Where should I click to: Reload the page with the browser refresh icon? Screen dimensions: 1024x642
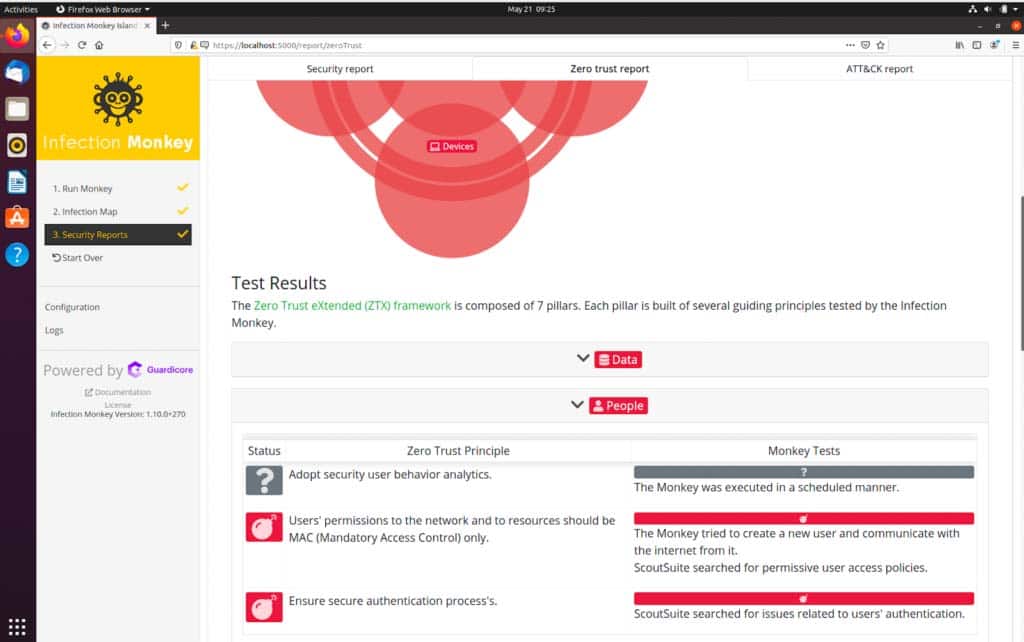(82, 45)
